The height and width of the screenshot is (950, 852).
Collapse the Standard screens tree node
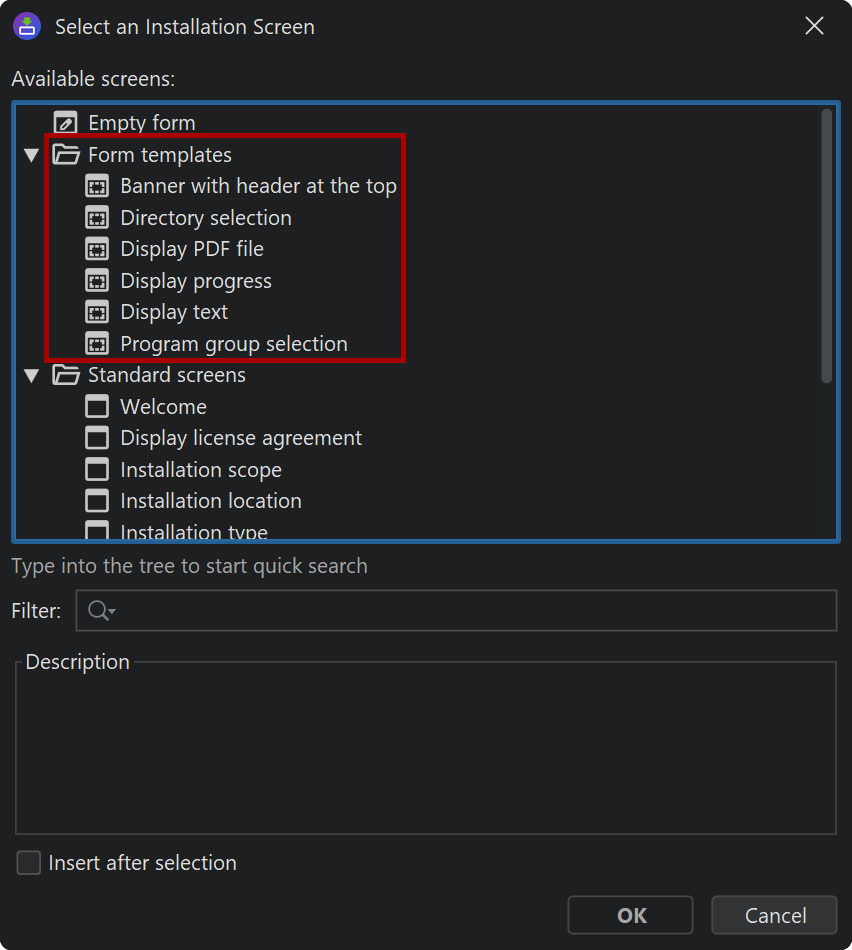click(x=32, y=376)
